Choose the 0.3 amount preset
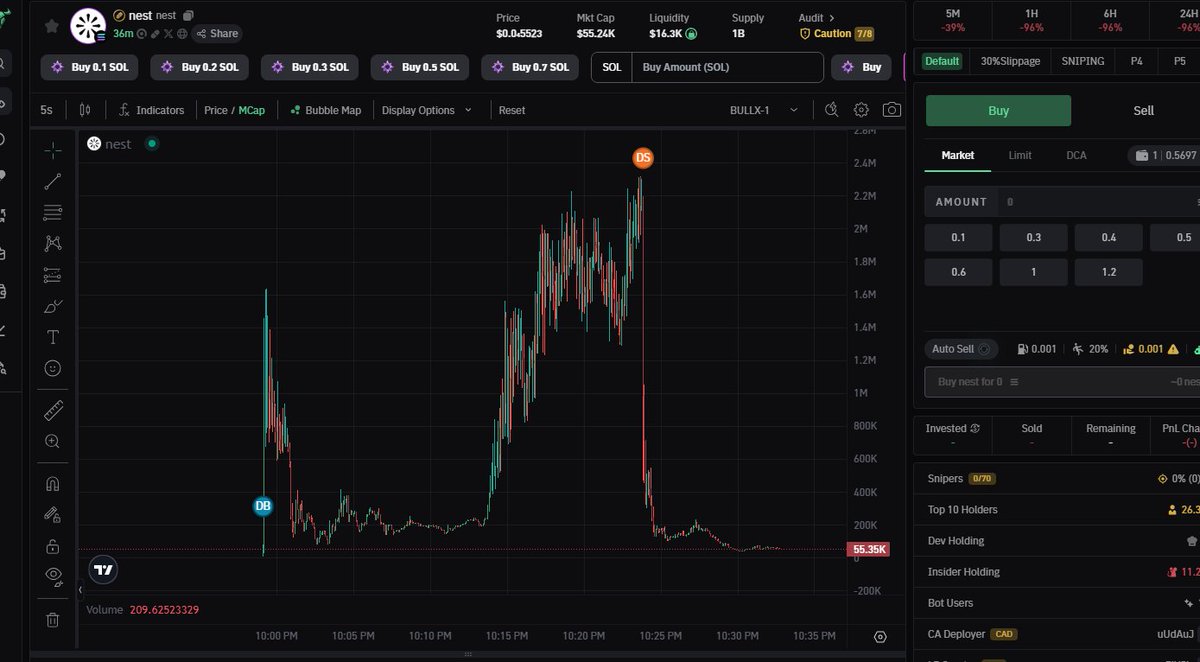This screenshot has width=1200, height=662. [x=1033, y=237]
